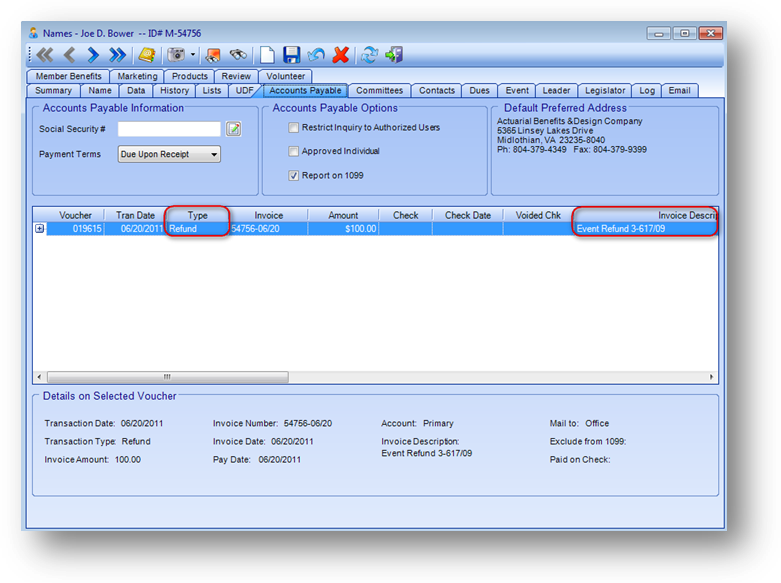This screenshot has height=583, width=781.
Task: Sort by Check column header
Action: 405,215
